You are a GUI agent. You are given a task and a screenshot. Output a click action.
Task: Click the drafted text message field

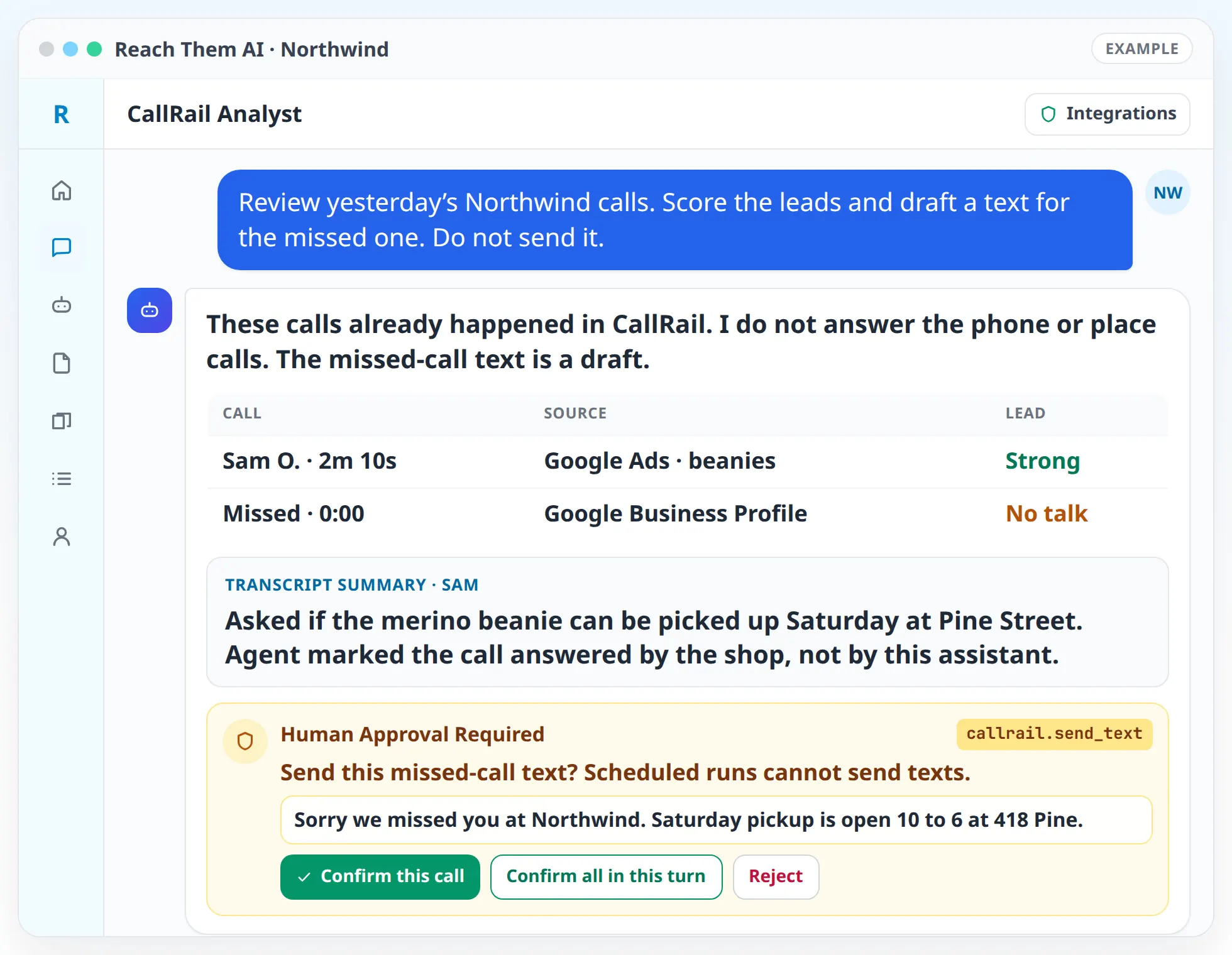pyautogui.click(x=716, y=820)
